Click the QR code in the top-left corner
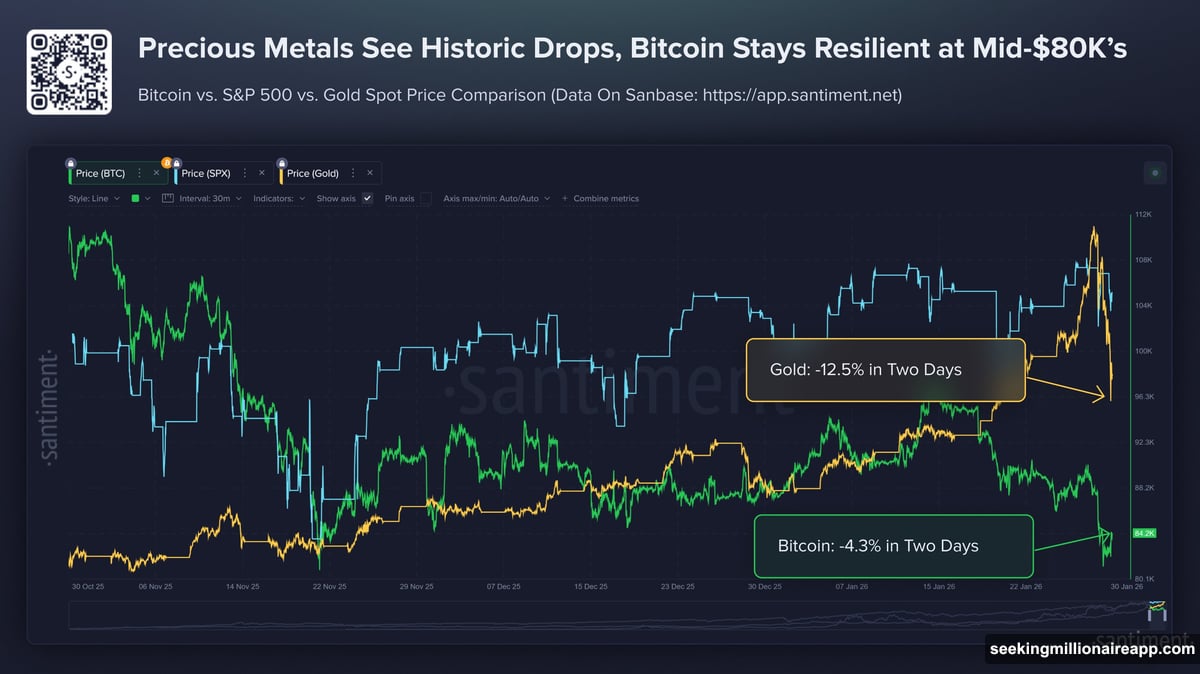Image resolution: width=1200 pixels, height=674 pixels. click(68, 72)
